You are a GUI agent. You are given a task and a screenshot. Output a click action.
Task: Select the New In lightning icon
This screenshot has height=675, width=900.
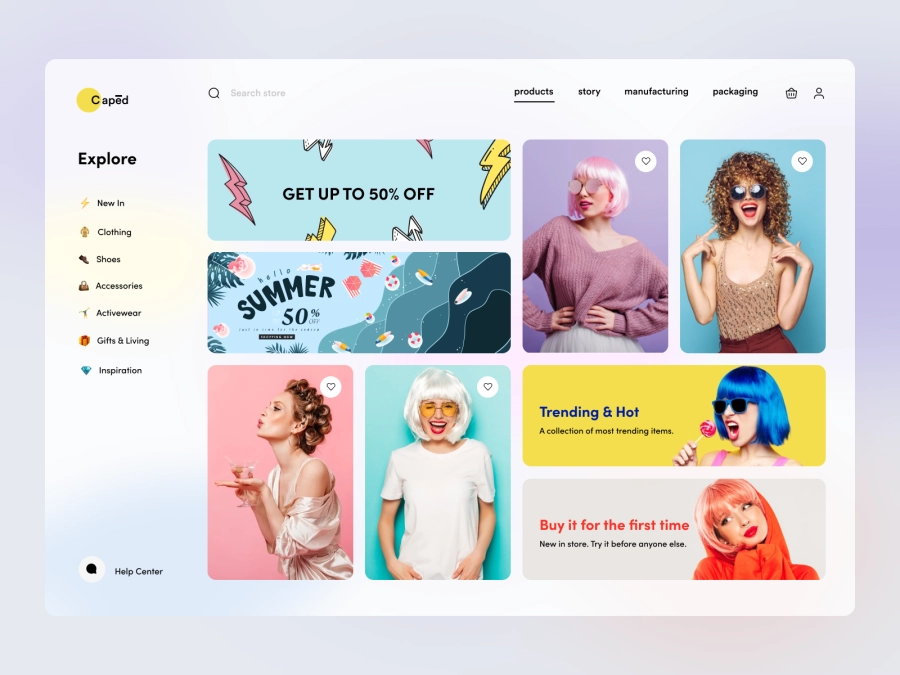tap(84, 203)
